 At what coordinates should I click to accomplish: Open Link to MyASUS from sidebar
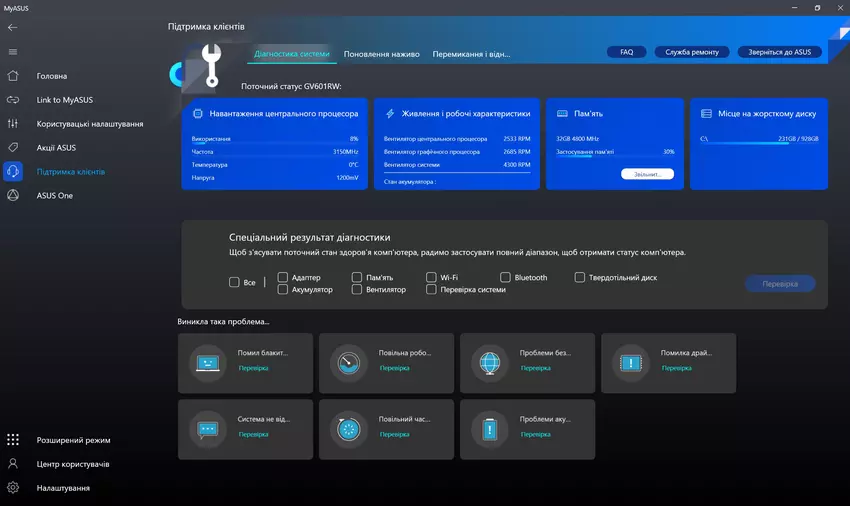click(x=13, y=100)
